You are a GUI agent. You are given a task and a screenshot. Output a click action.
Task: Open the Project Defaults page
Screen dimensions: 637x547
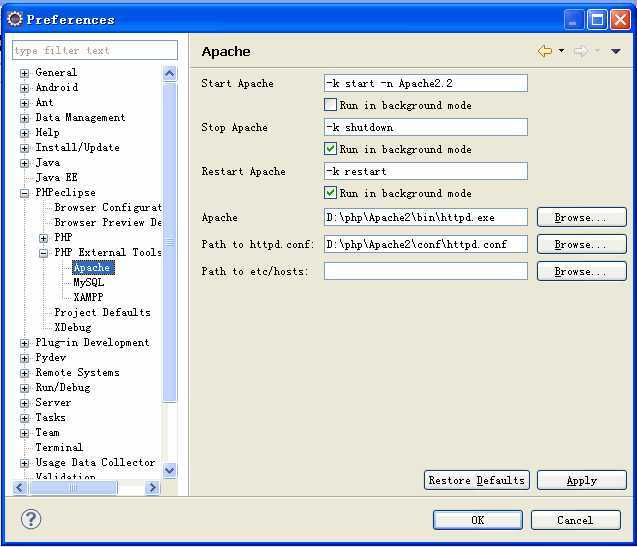[x=102, y=313]
